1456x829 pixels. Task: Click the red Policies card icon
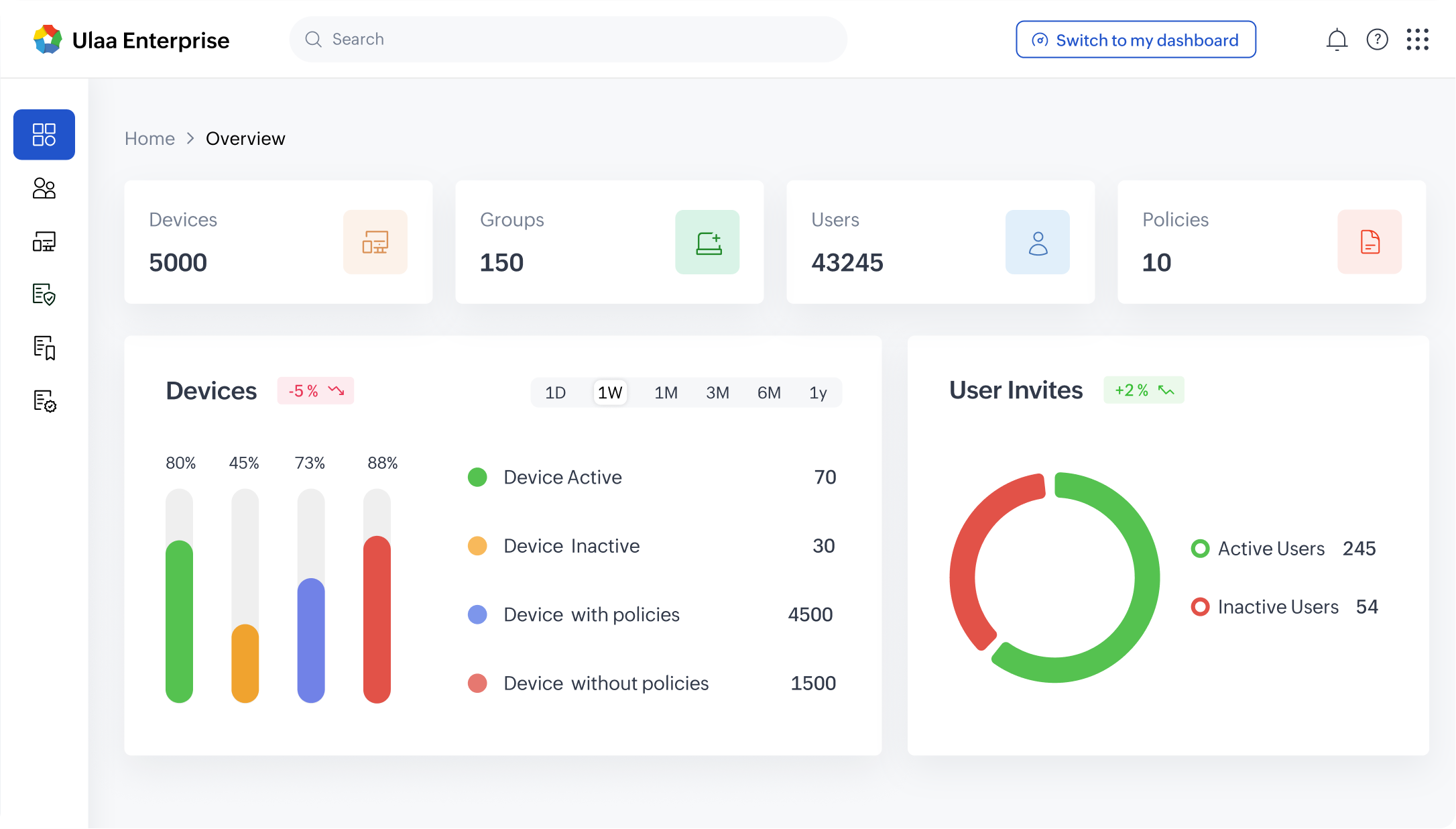[x=1370, y=242]
